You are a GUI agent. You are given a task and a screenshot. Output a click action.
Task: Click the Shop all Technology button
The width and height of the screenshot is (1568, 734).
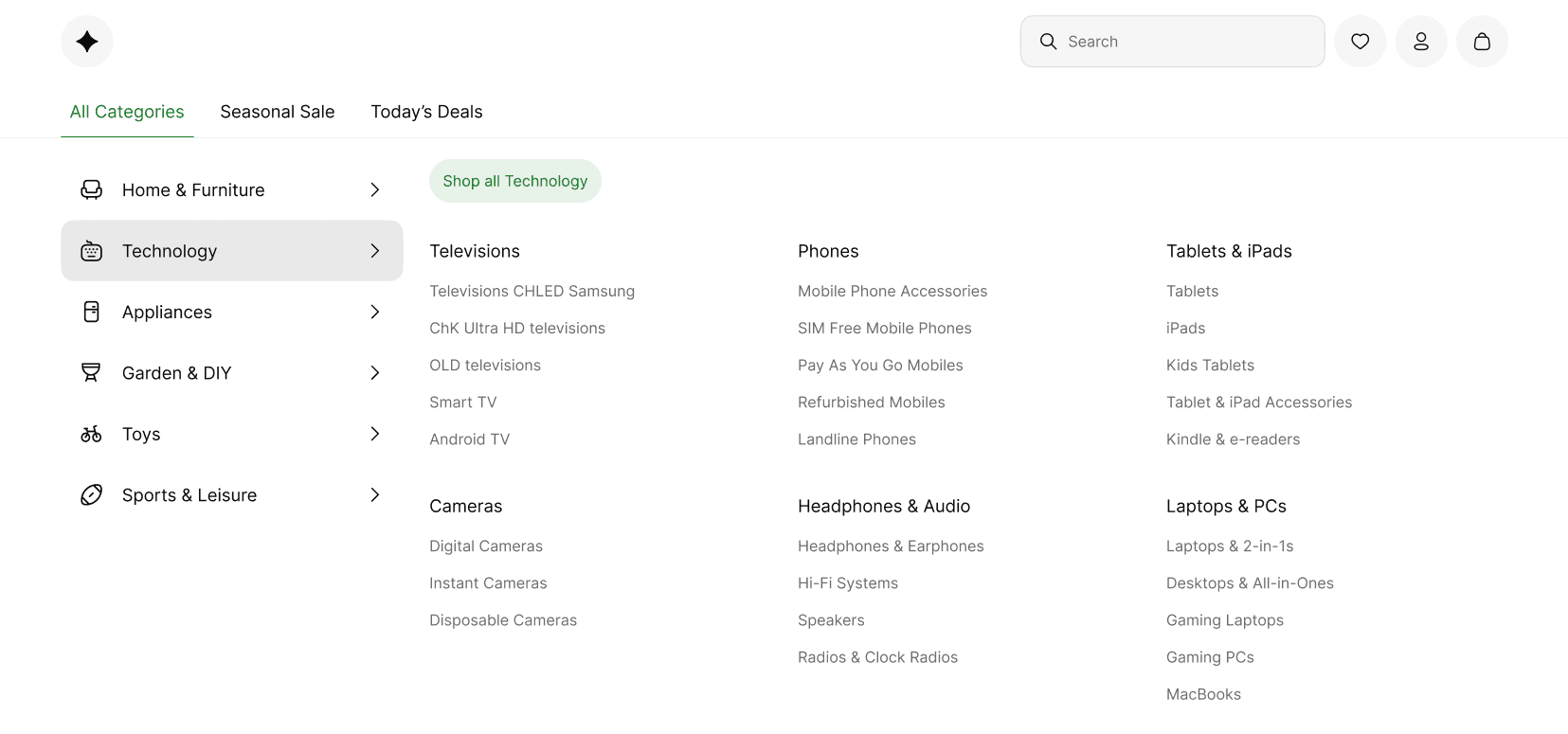(515, 181)
